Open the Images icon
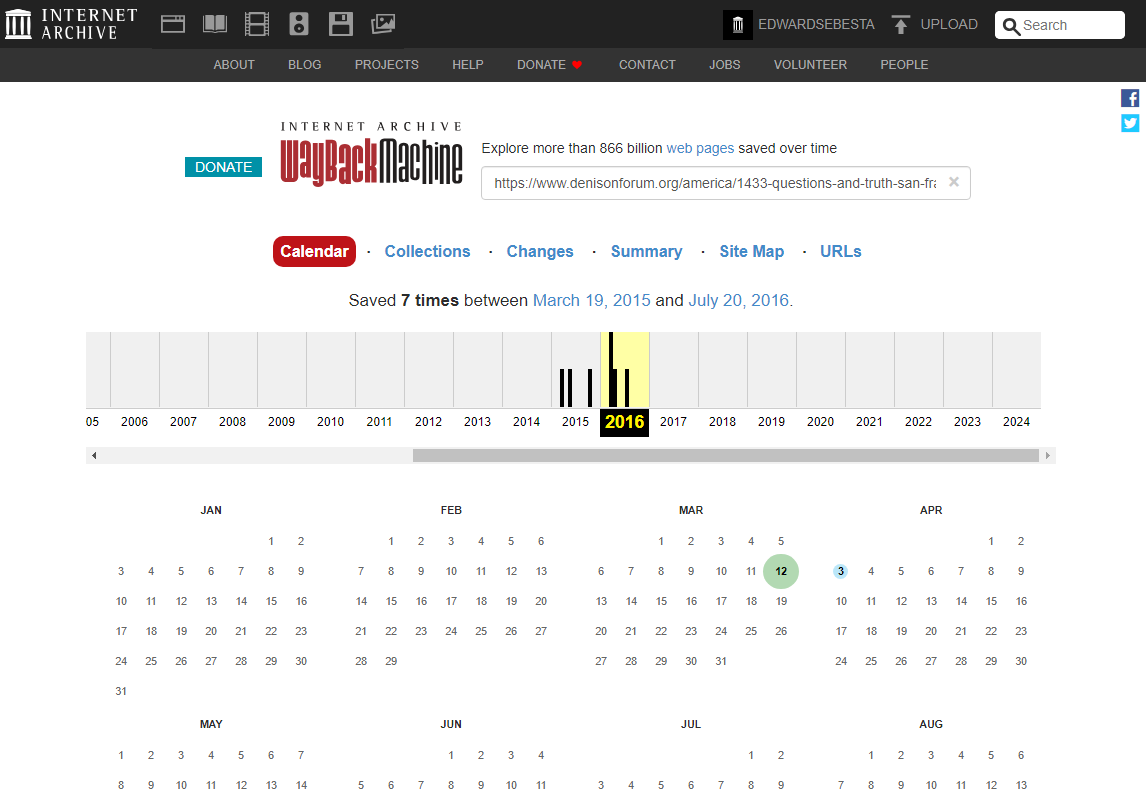The image size is (1146, 807). pos(383,24)
